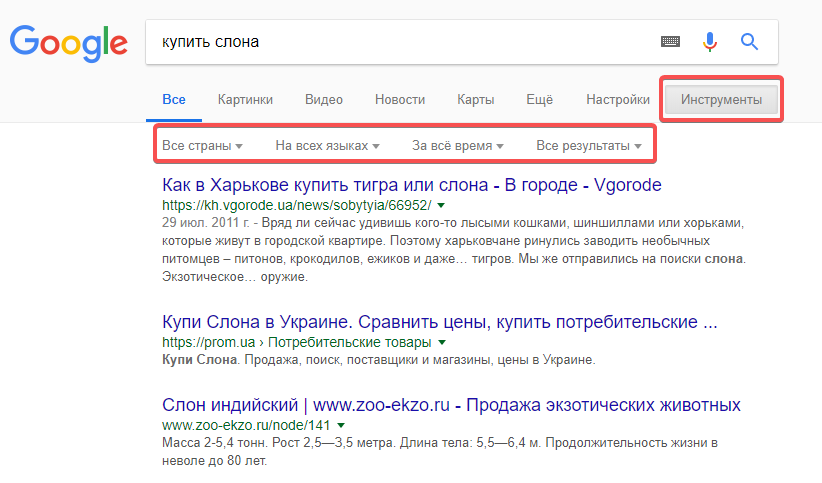Click the Google logo

pyautogui.click(x=69, y=43)
